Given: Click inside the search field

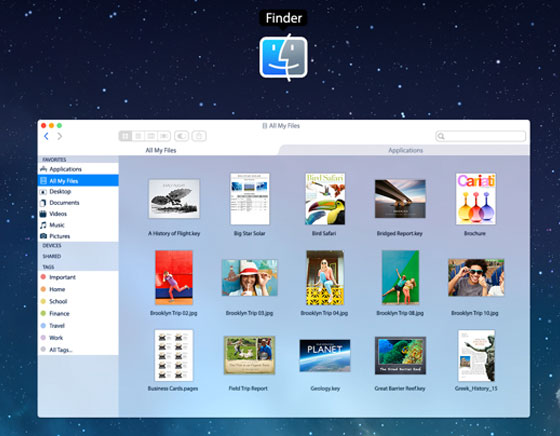Looking at the screenshot, I should [480, 136].
